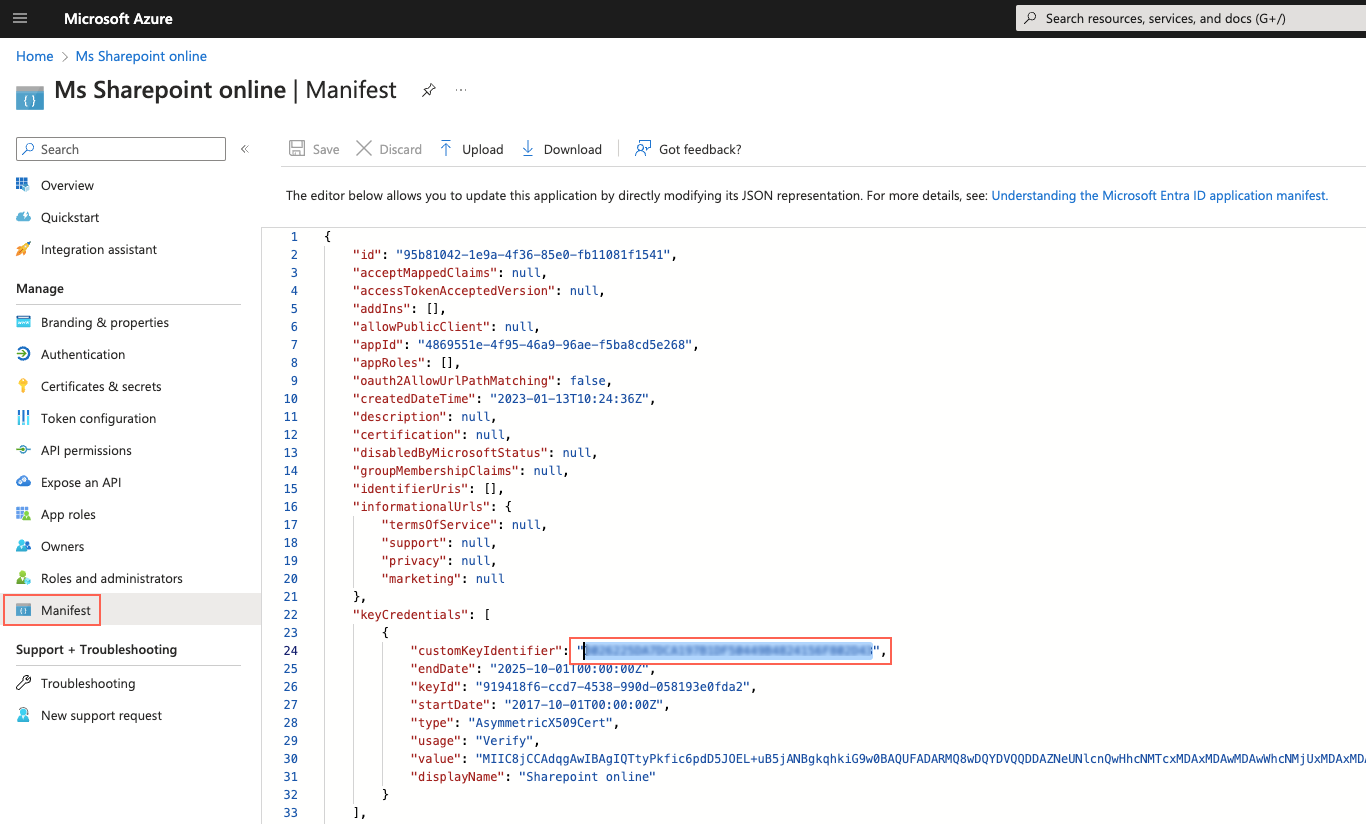Click the blurred customKeyIdentifier value
Image resolution: width=1366 pixels, height=824 pixels.
(x=729, y=651)
